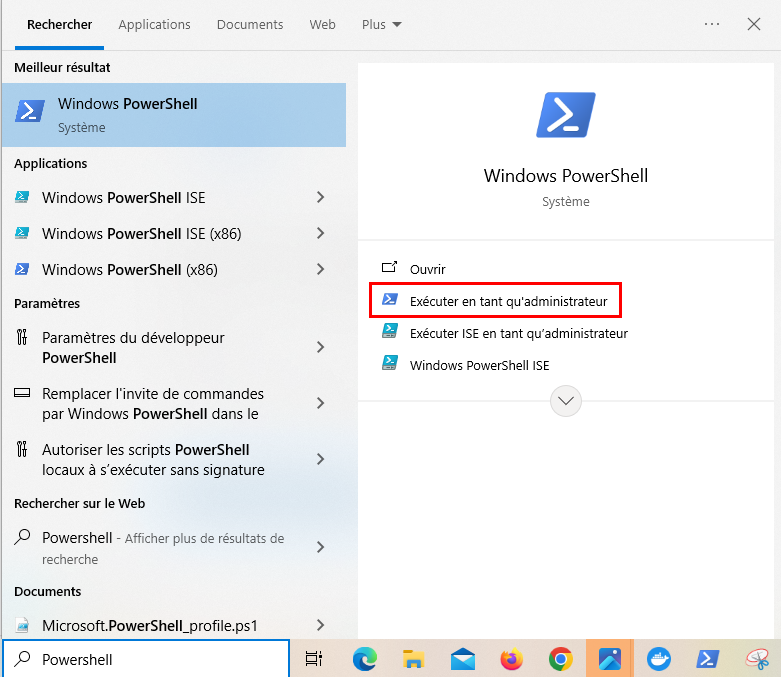781x677 pixels.
Task: Open Snipping tool from taskbar
Action: pos(757,659)
